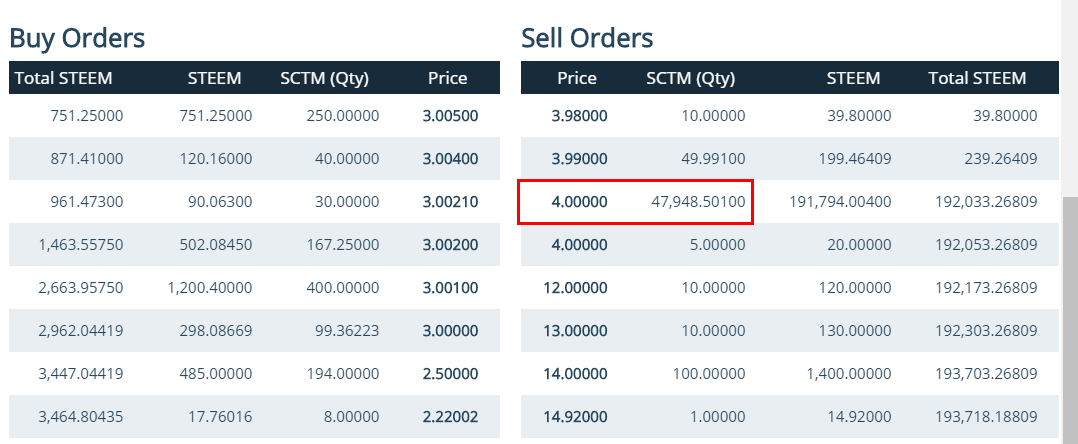Select the 13.00000 sell order price

coord(575,331)
